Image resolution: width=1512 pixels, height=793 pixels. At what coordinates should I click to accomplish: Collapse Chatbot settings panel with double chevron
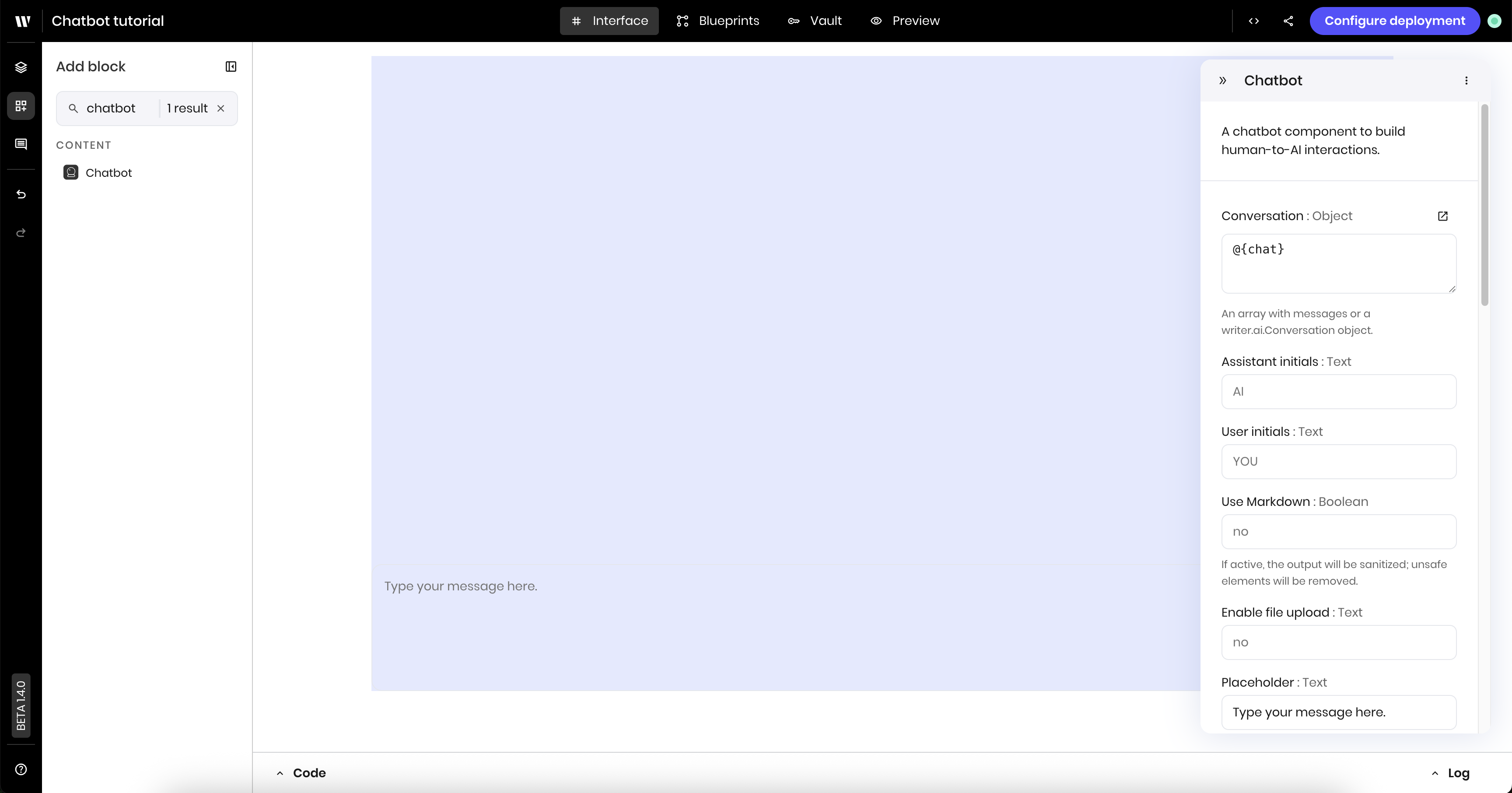(1223, 81)
